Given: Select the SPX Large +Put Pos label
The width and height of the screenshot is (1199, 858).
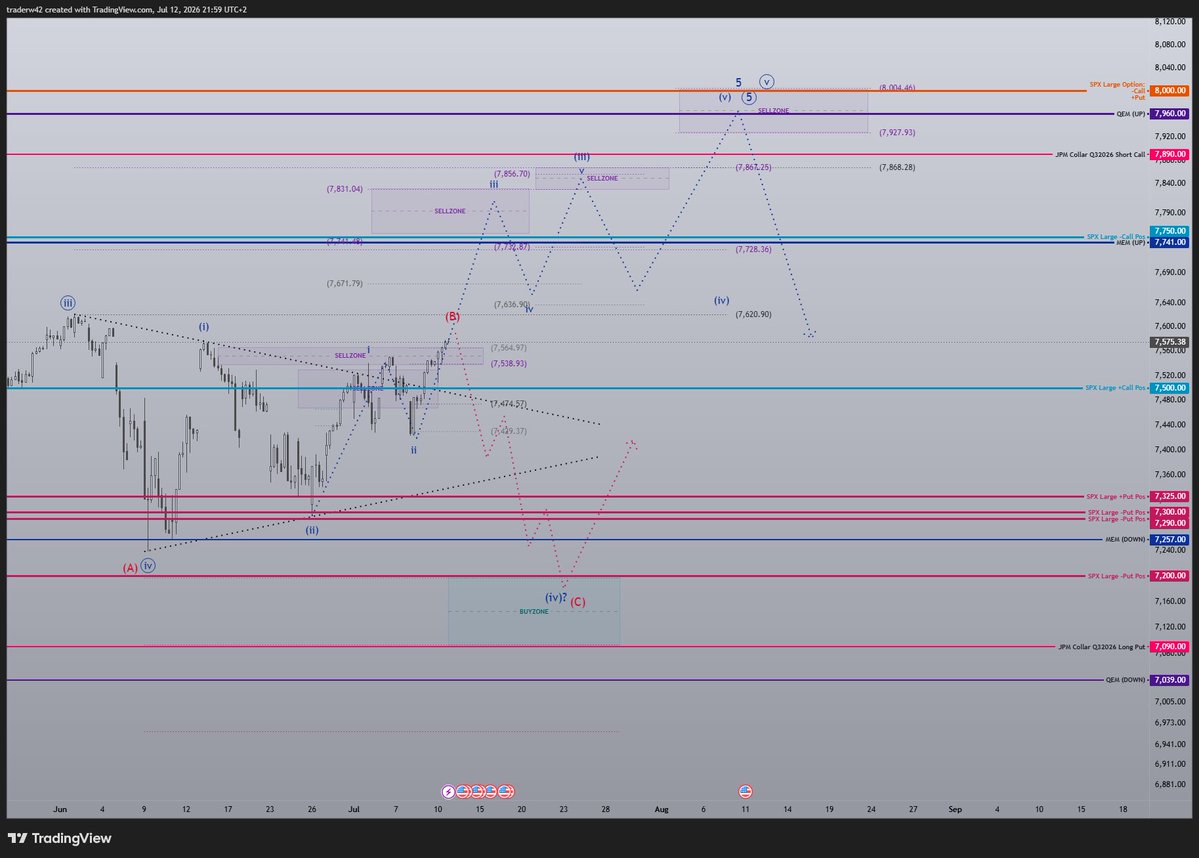Looking at the screenshot, I should 1116,496.
